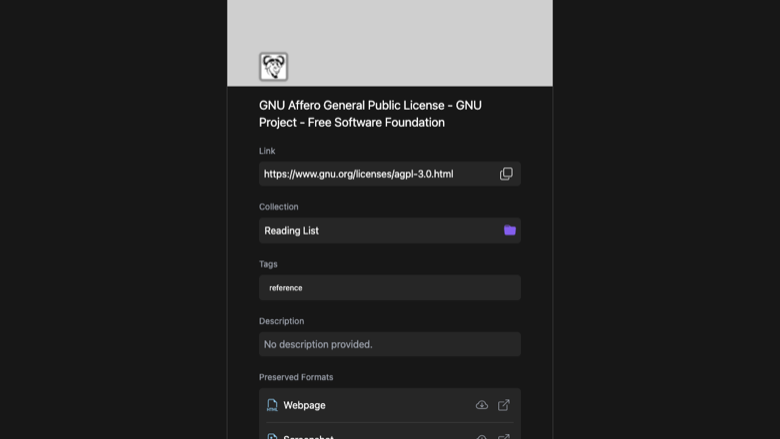The width and height of the screenshot is (780, 439).
Task: Click the Webpage HTML file icon
Action: 272,405
